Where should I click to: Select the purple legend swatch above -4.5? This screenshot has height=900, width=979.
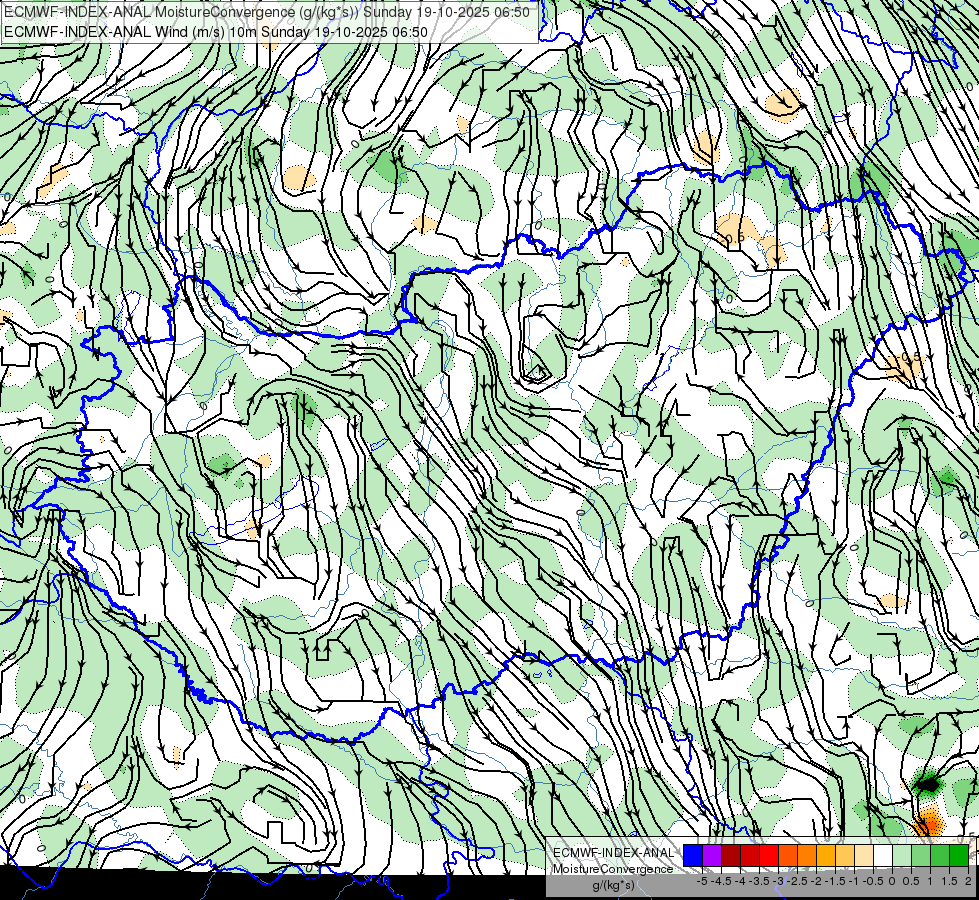(712, 856)
